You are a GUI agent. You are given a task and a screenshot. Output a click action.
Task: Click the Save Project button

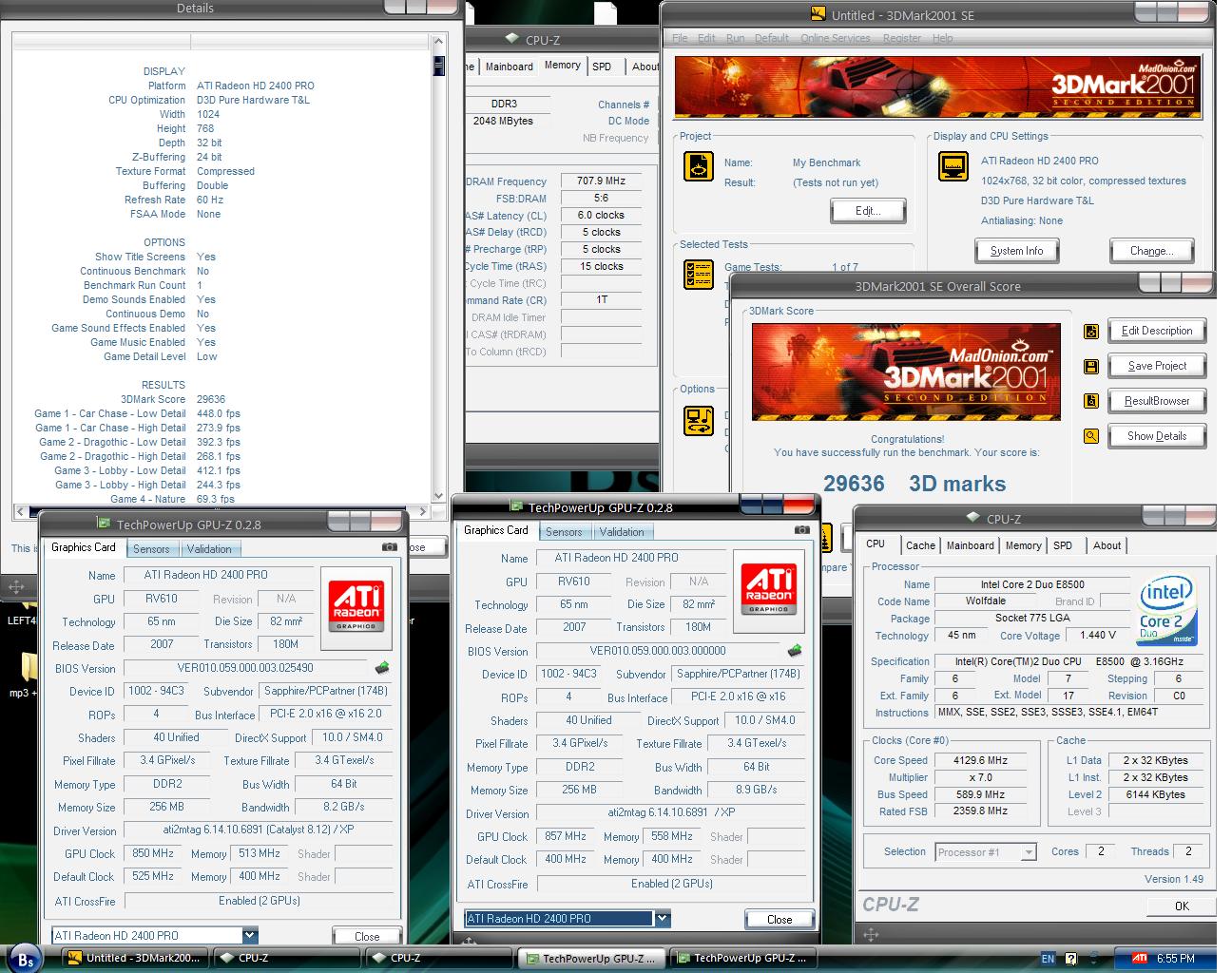click(1157, 366)
